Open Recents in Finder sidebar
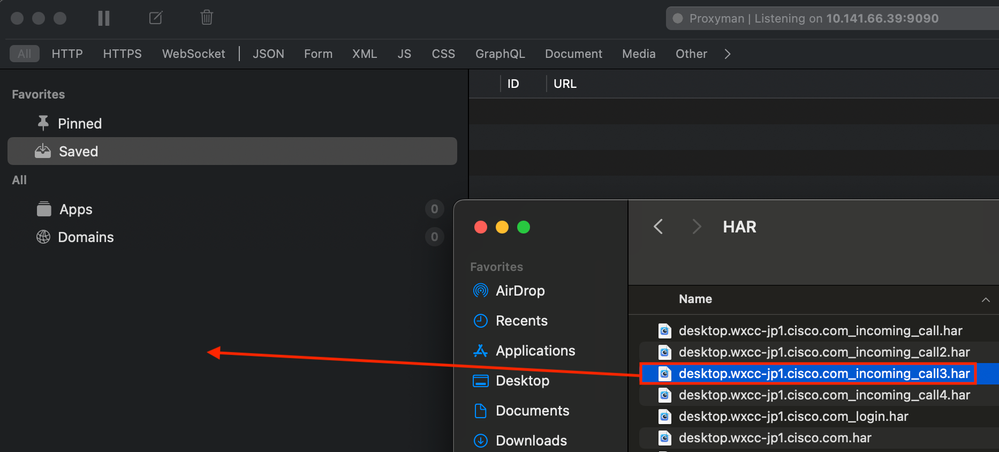 (x=521, y=321)
